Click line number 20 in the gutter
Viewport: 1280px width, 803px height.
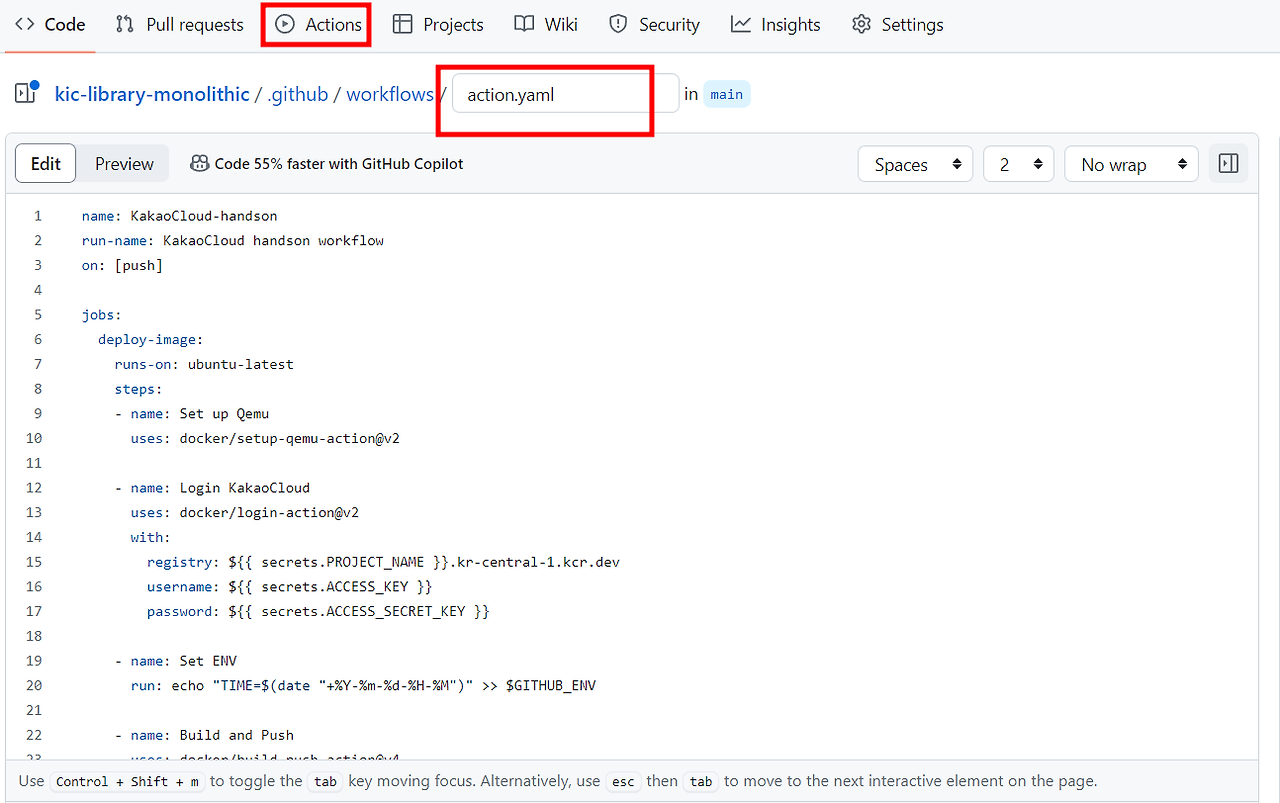34,686
